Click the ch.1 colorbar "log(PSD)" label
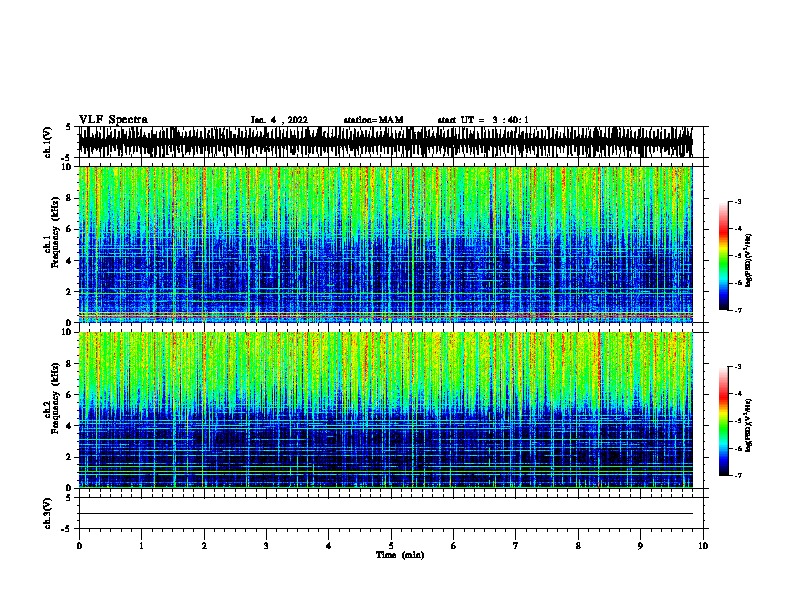792x612 pixels. [x=748, y=260]
